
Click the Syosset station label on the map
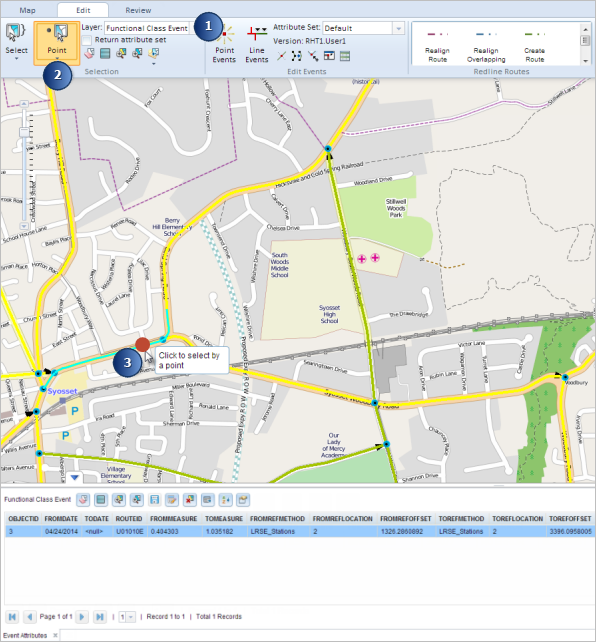click(62, 391)
